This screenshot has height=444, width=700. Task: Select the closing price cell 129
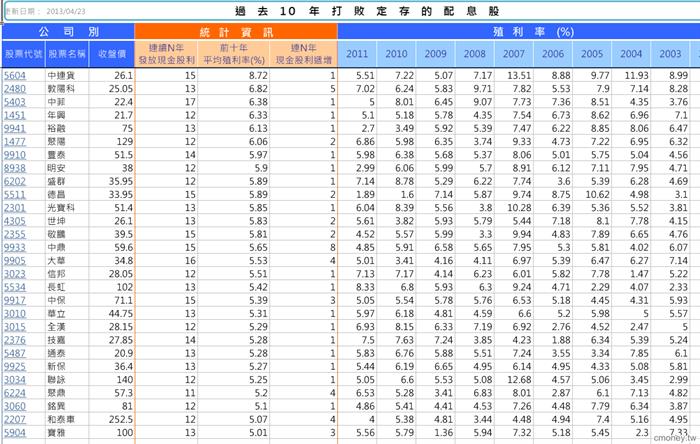pyautogui.click(x=112, y=142)
